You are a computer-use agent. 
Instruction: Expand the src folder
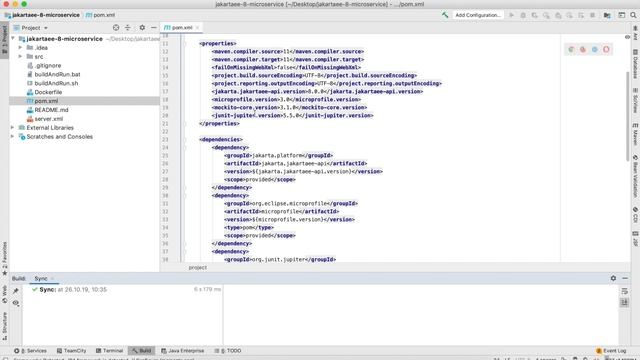[x=20, y=57]
